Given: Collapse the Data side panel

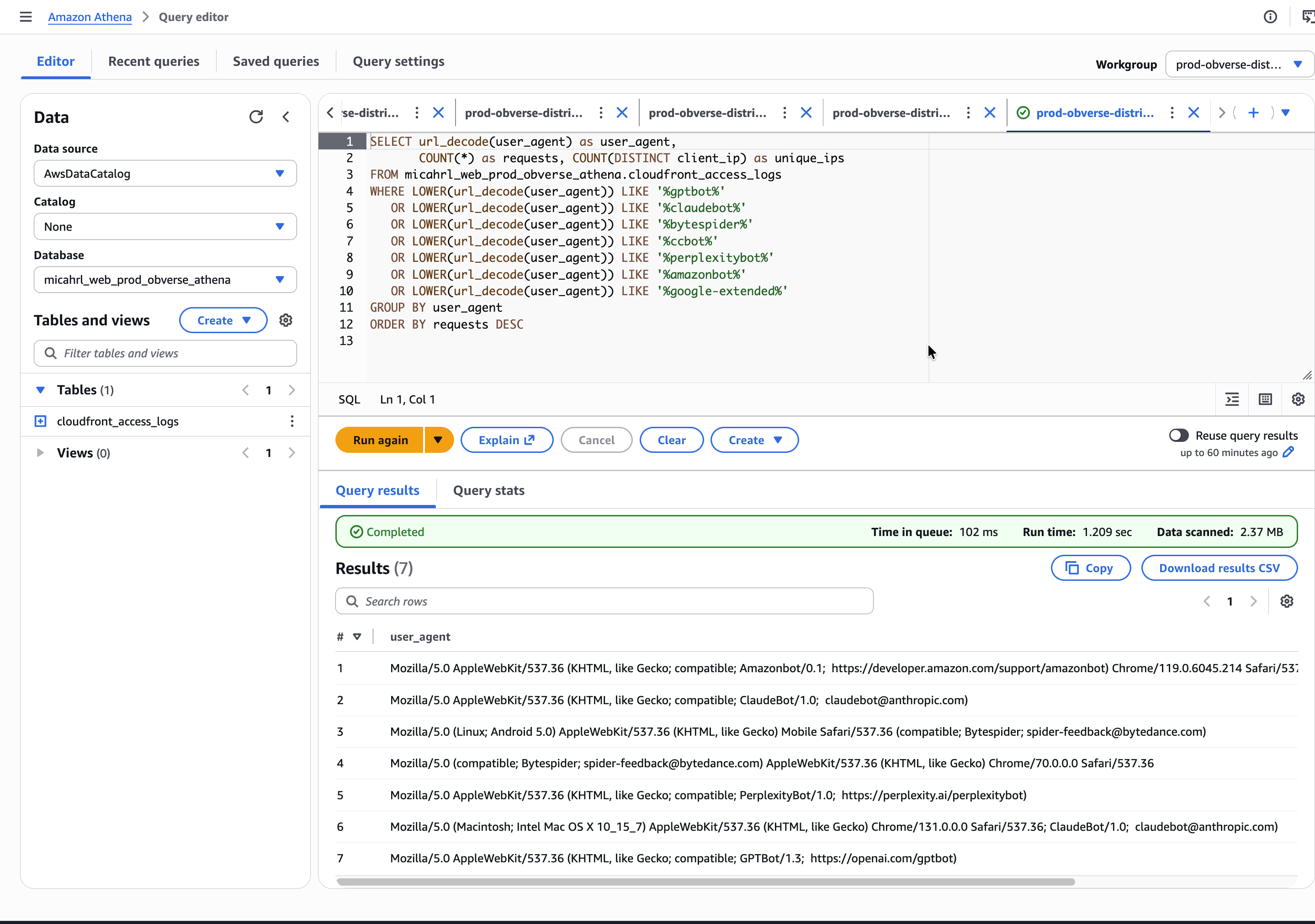Looking at the screenshot, I should (x=286, y=117).
